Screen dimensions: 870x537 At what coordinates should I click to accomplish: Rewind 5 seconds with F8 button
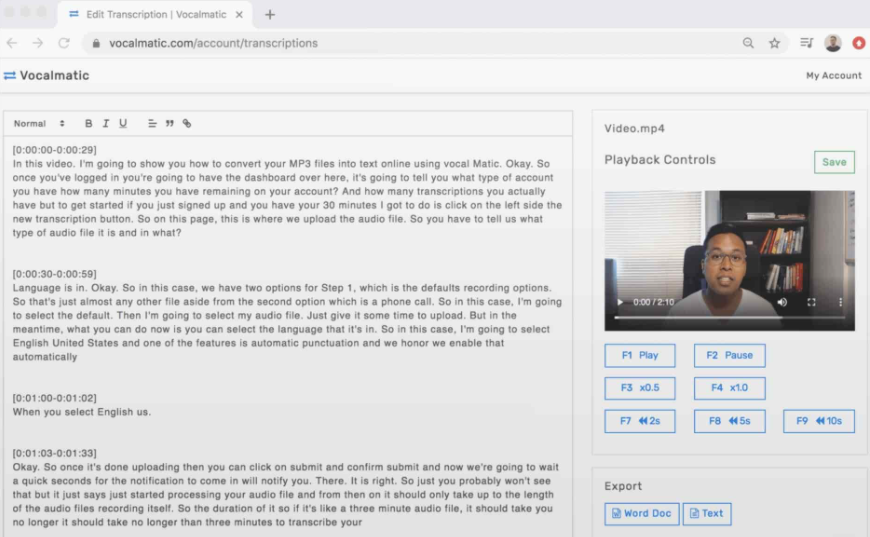coord(729,421)
